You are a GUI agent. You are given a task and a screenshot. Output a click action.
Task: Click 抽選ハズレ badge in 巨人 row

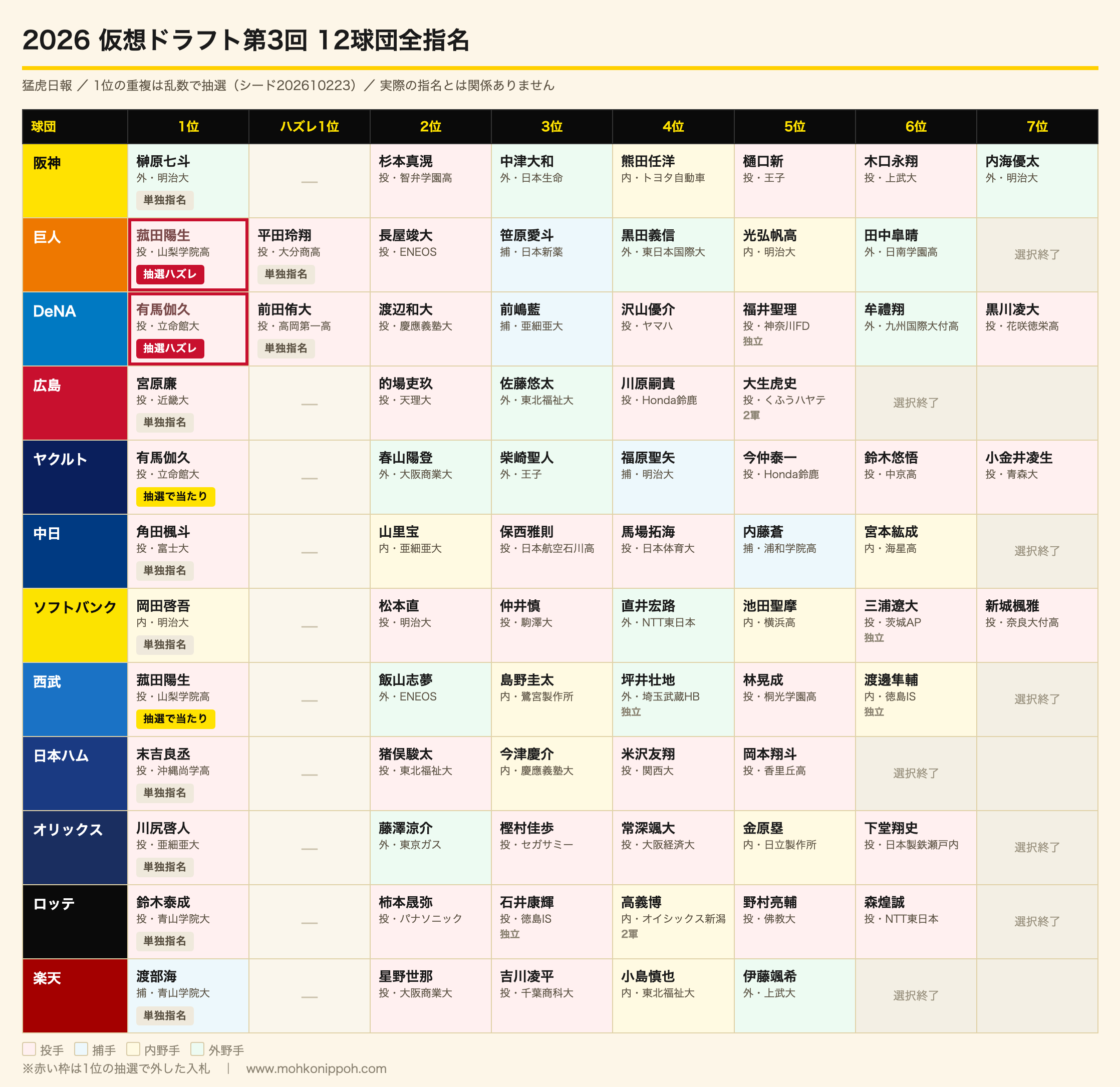pos(170,274)
